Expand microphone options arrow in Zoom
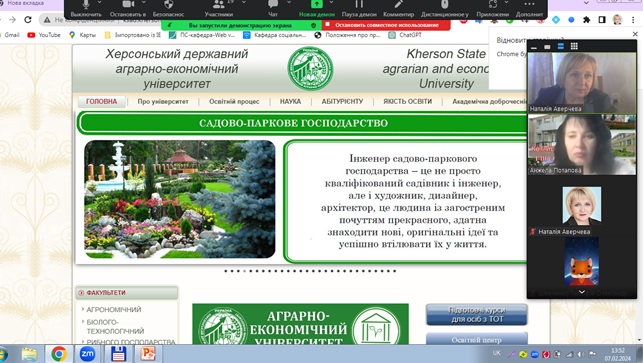 (100, 3)
